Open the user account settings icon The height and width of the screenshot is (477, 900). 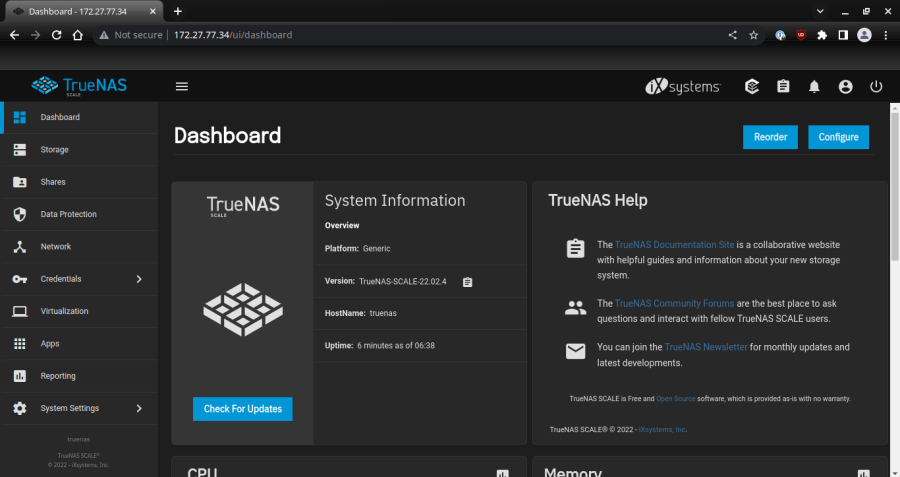[x=845, y=87]
